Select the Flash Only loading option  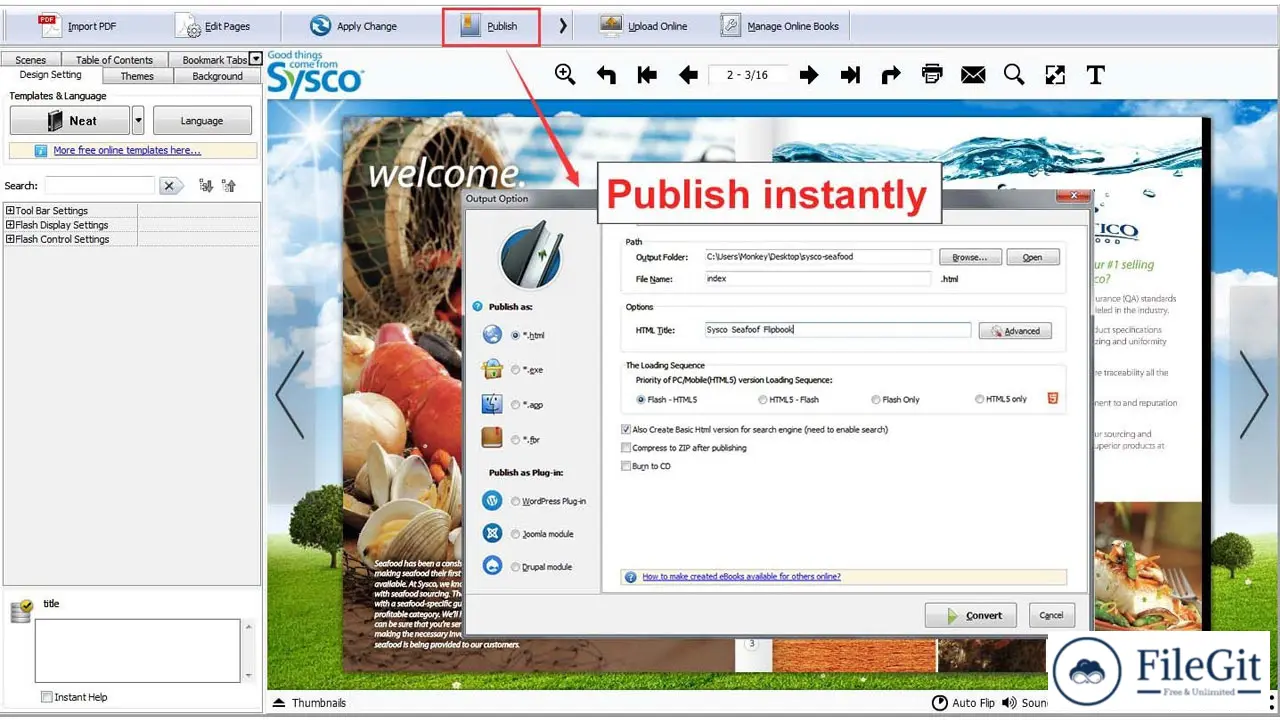point(875,400)
